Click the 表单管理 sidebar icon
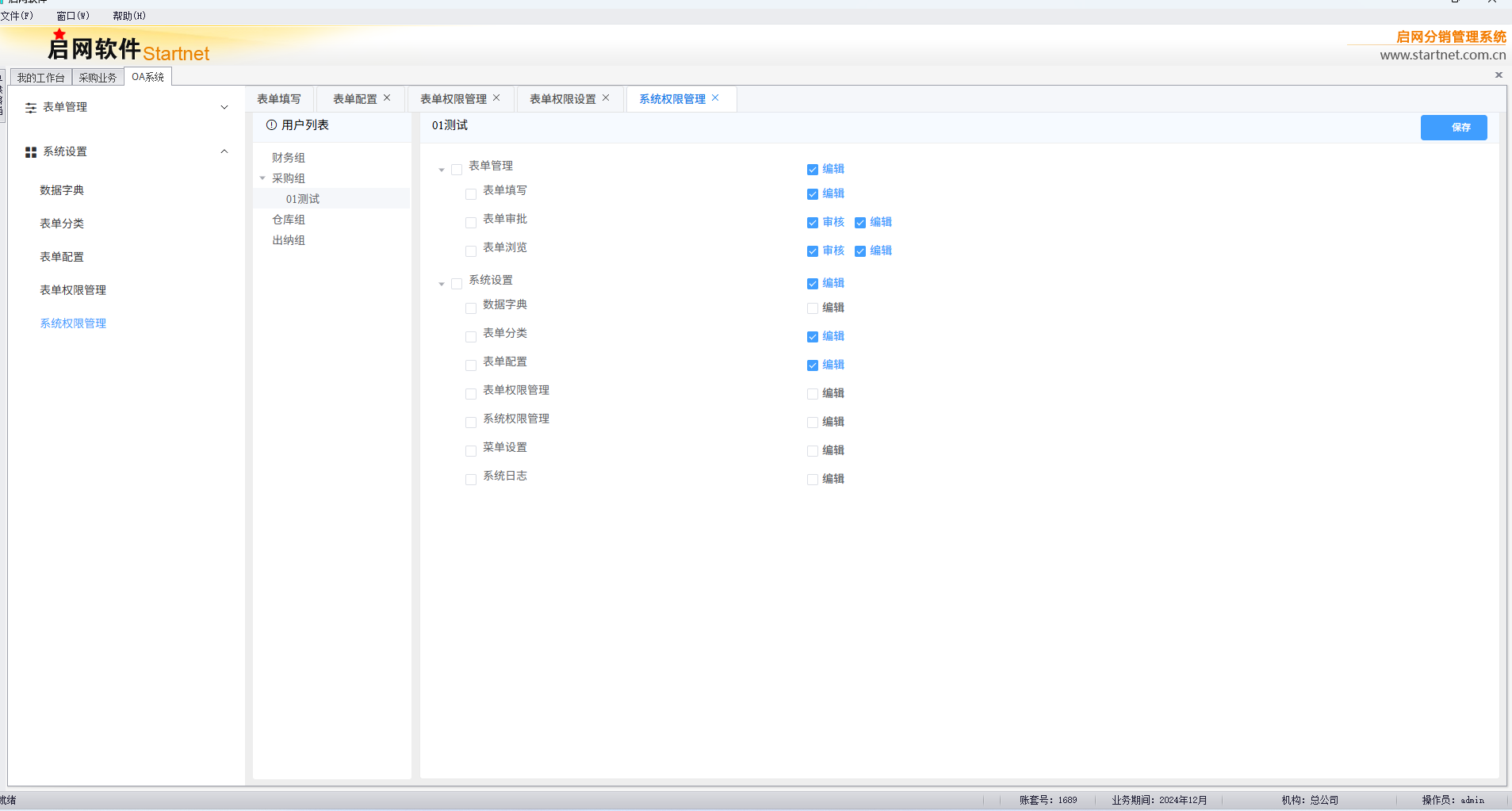 click(x=31, y=108)
